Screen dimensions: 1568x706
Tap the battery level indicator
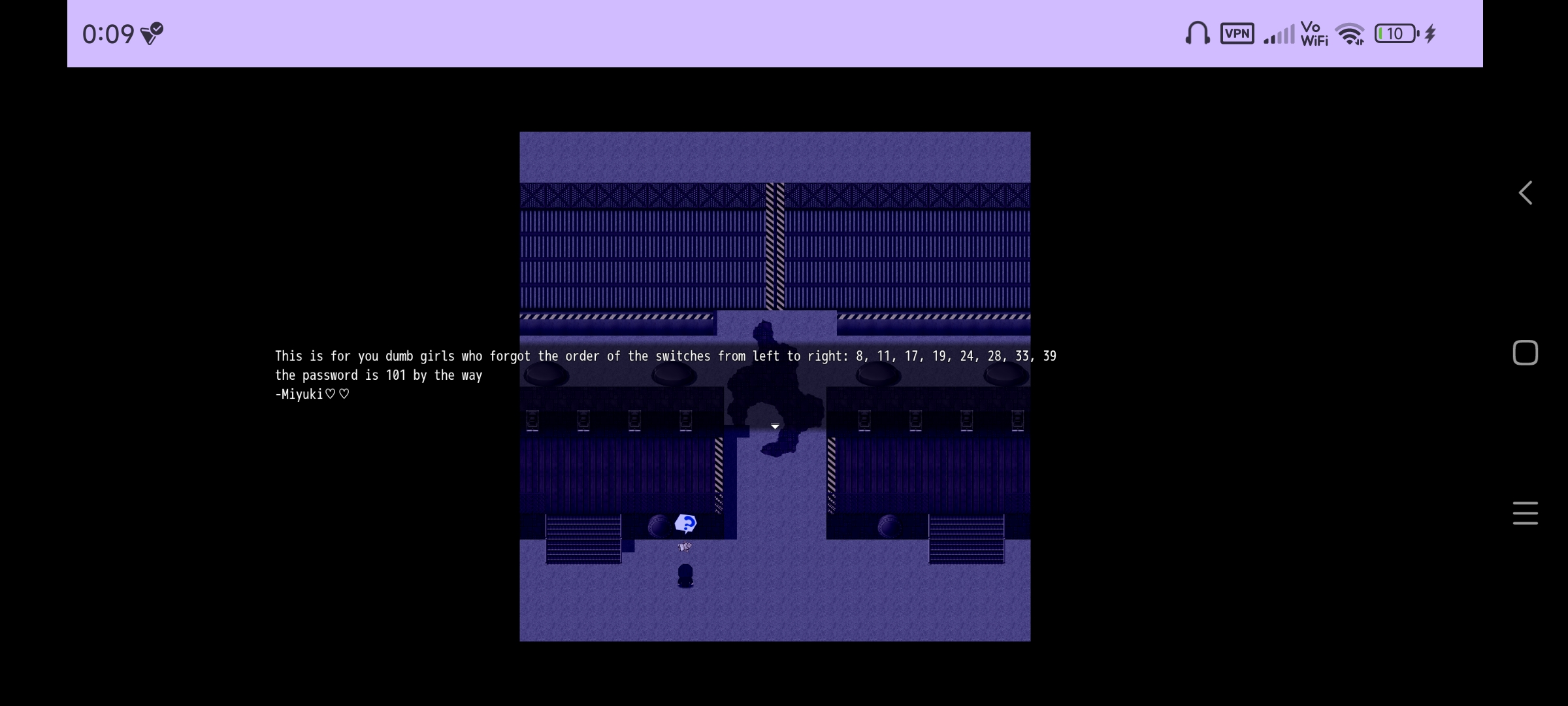1396,33
